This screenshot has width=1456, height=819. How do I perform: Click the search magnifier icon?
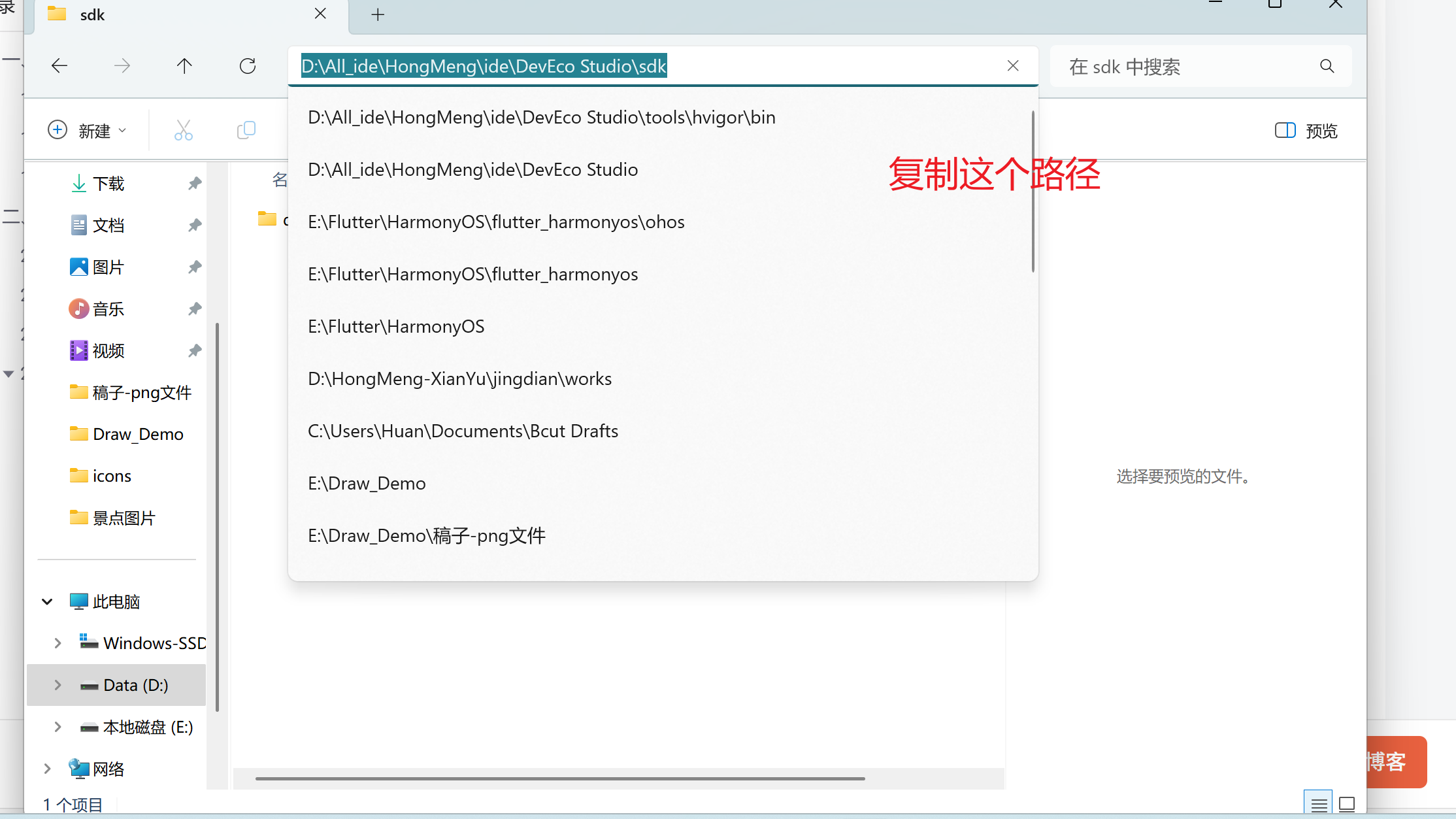click(x=1327, y=66)
